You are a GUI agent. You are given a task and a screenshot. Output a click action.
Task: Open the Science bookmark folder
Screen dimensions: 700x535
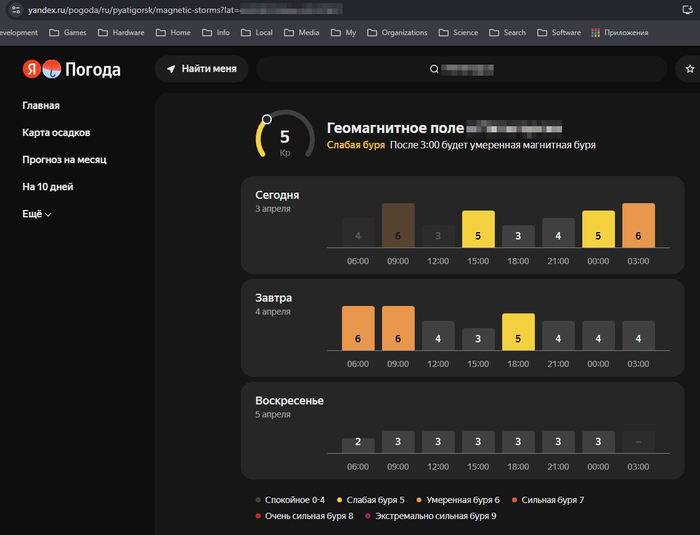[x=458, y=33]
